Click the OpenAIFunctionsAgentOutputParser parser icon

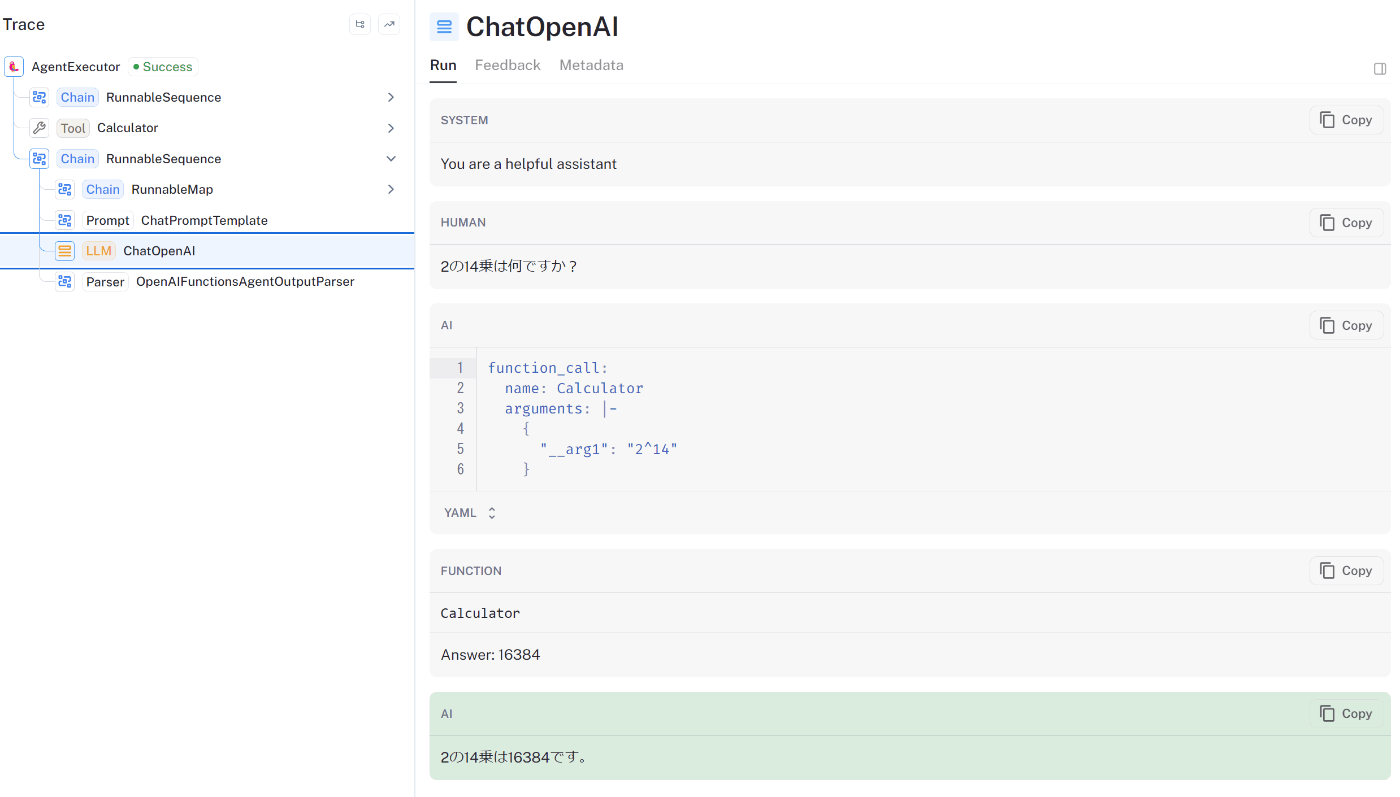click(65, 282)
